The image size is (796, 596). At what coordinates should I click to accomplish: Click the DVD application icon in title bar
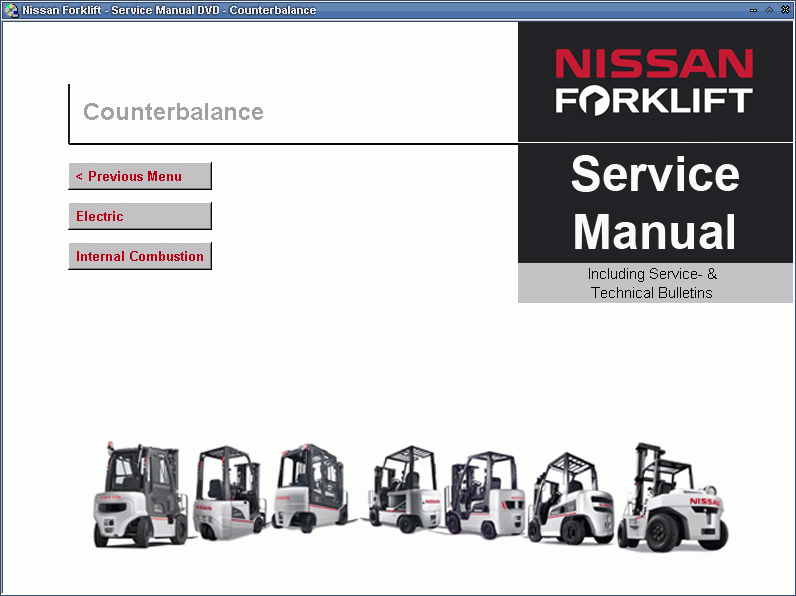(11, 10)
